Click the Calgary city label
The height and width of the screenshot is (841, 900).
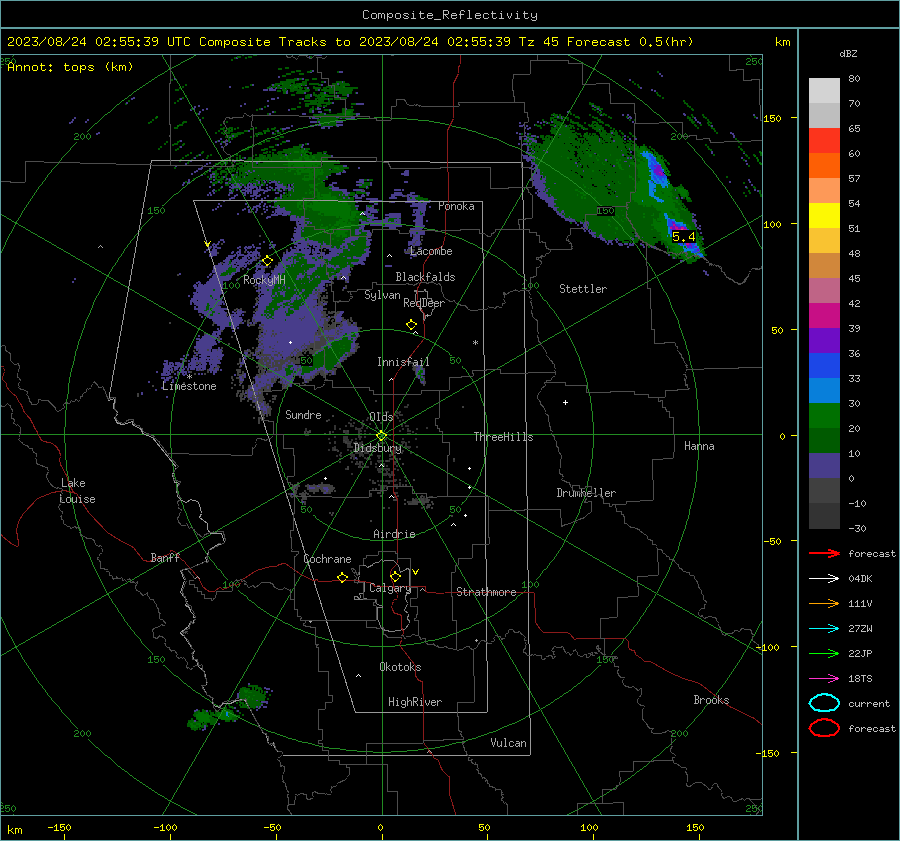390,588
